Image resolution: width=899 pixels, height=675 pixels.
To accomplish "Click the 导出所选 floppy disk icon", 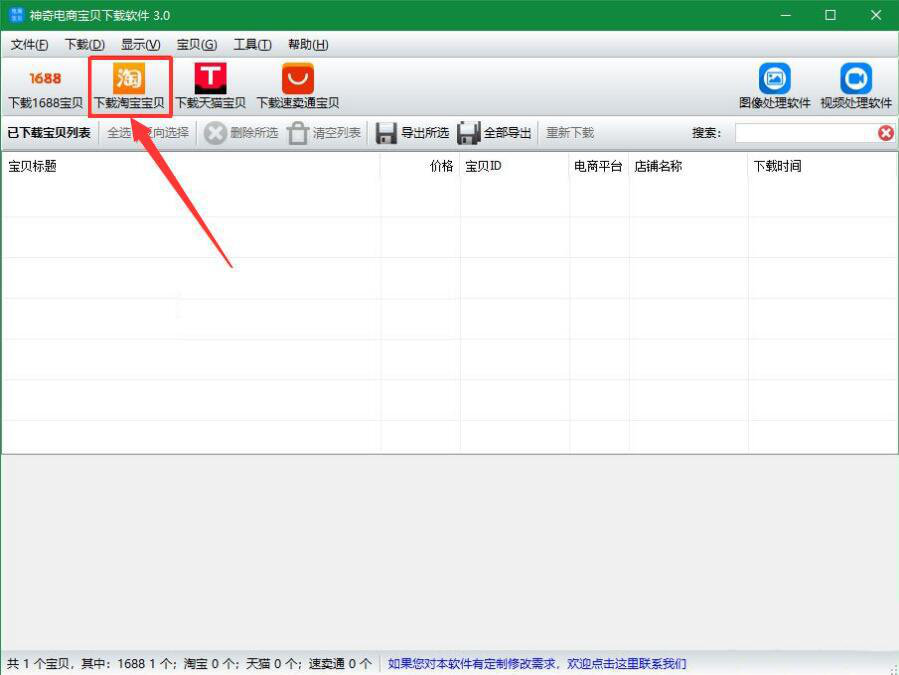I will [x=386, y=133].
